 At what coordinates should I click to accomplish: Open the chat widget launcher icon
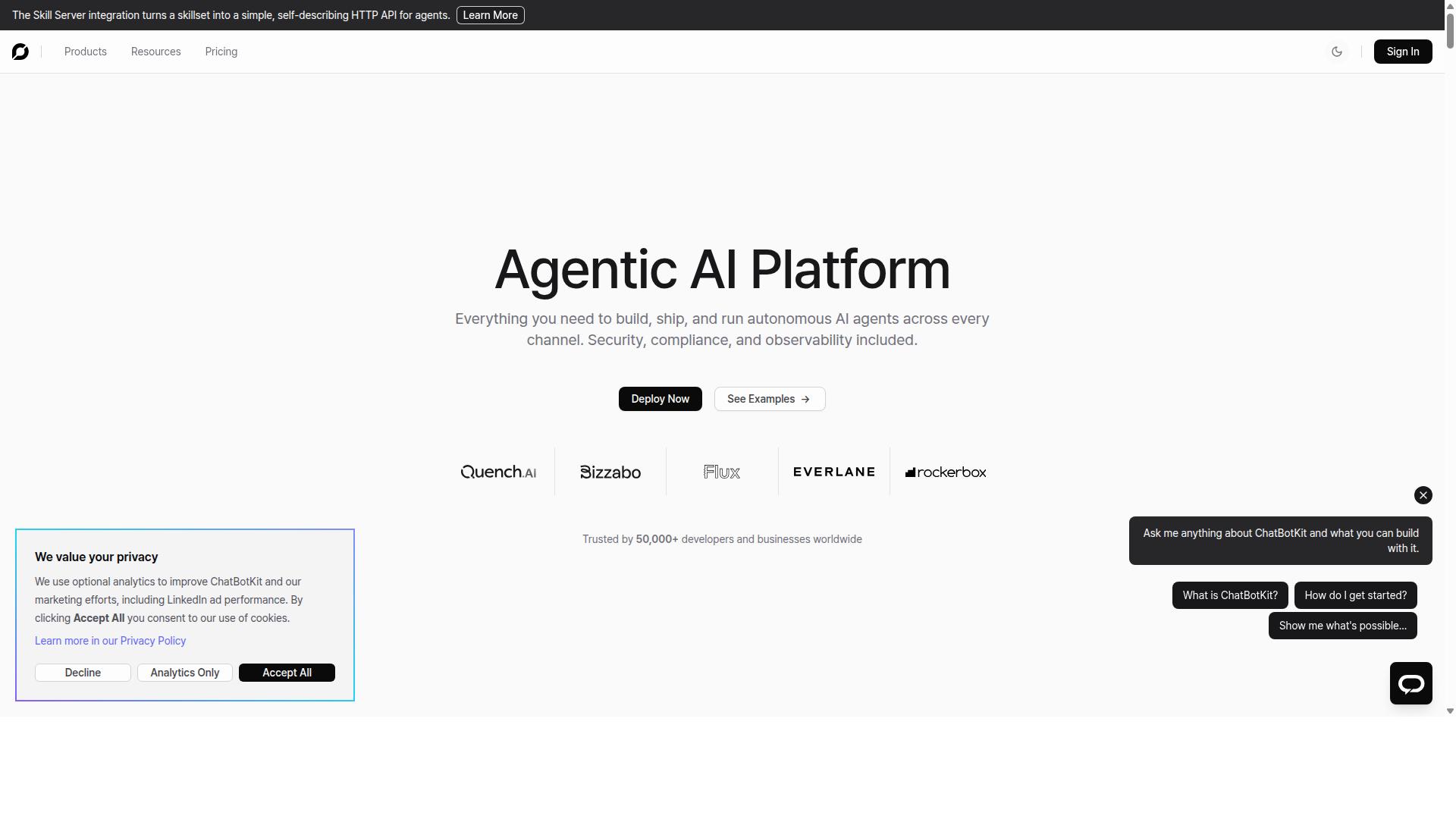pyautogui.click(x=1410, y=683)
